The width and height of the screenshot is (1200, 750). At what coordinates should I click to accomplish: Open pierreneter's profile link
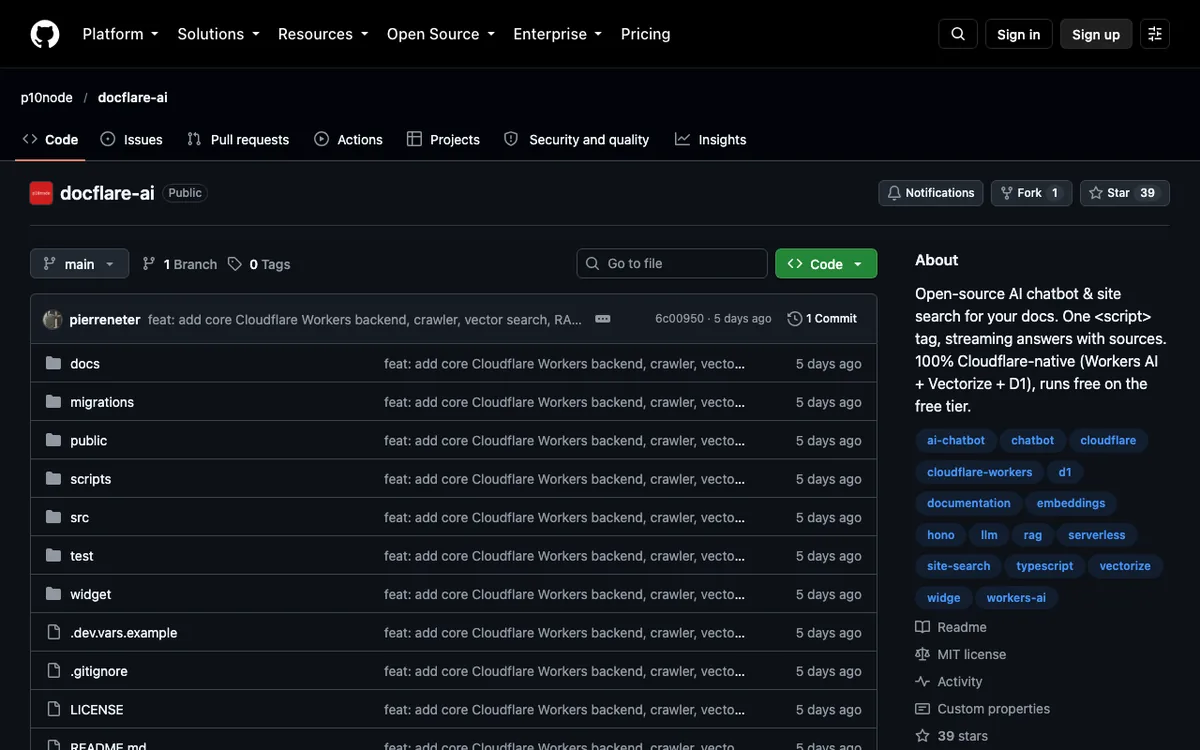pyautogui.click(x=105, y=319)
